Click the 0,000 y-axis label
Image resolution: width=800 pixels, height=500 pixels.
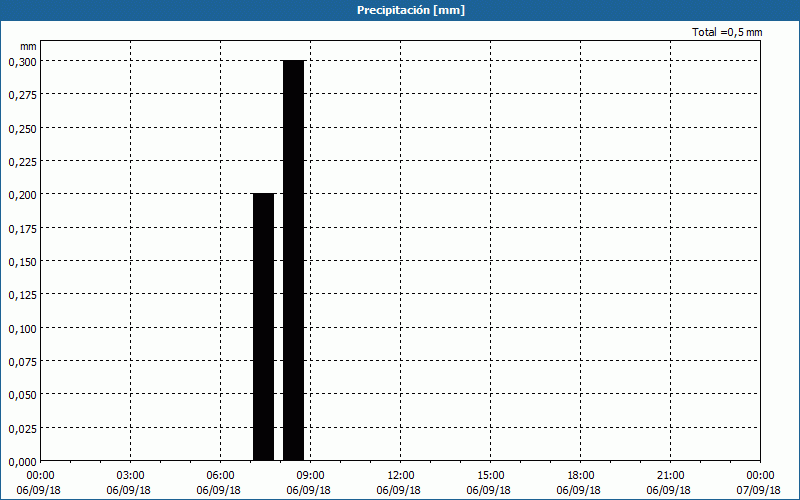[x=22, y=462]
